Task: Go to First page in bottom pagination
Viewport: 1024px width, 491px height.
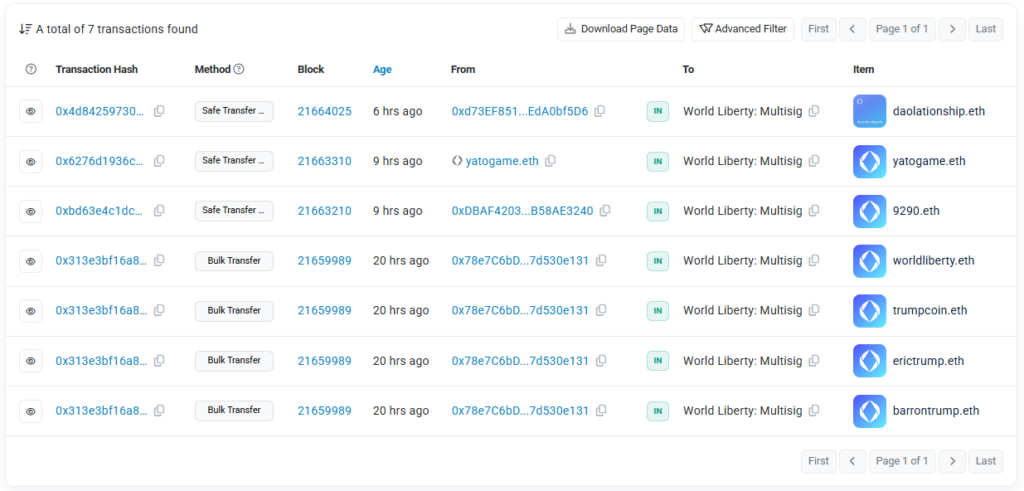Action: coord(818,461)
